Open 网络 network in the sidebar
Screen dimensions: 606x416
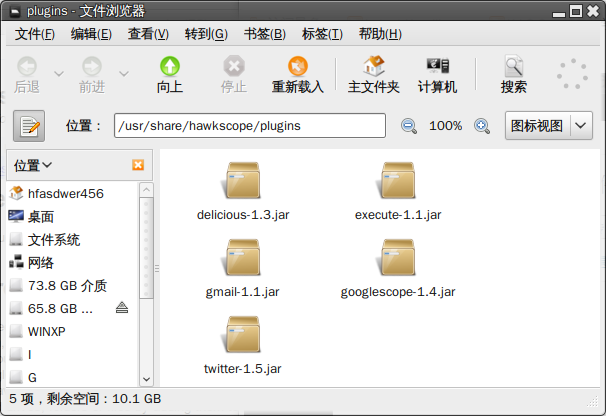point(73,263)
